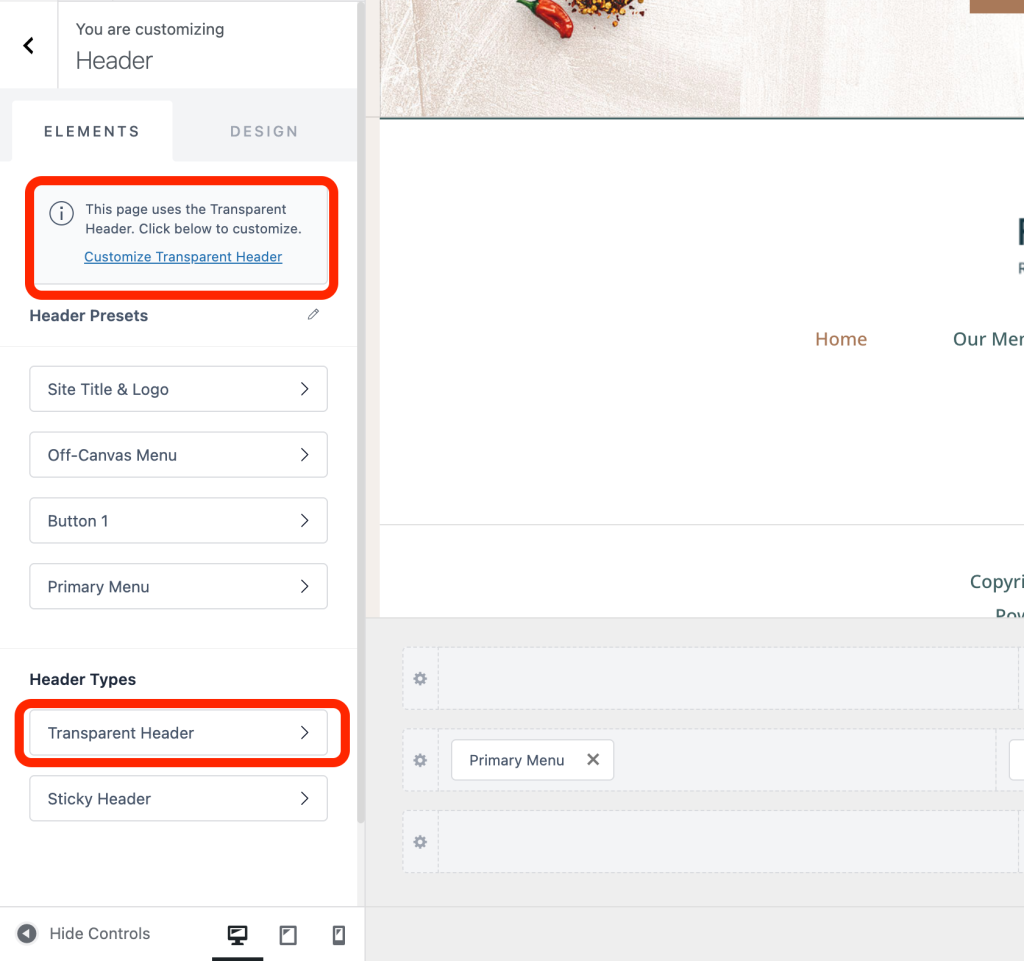The image size is (1024, 961).
Task: Open Button 1 element settings
Action: [x=178, y=521]
